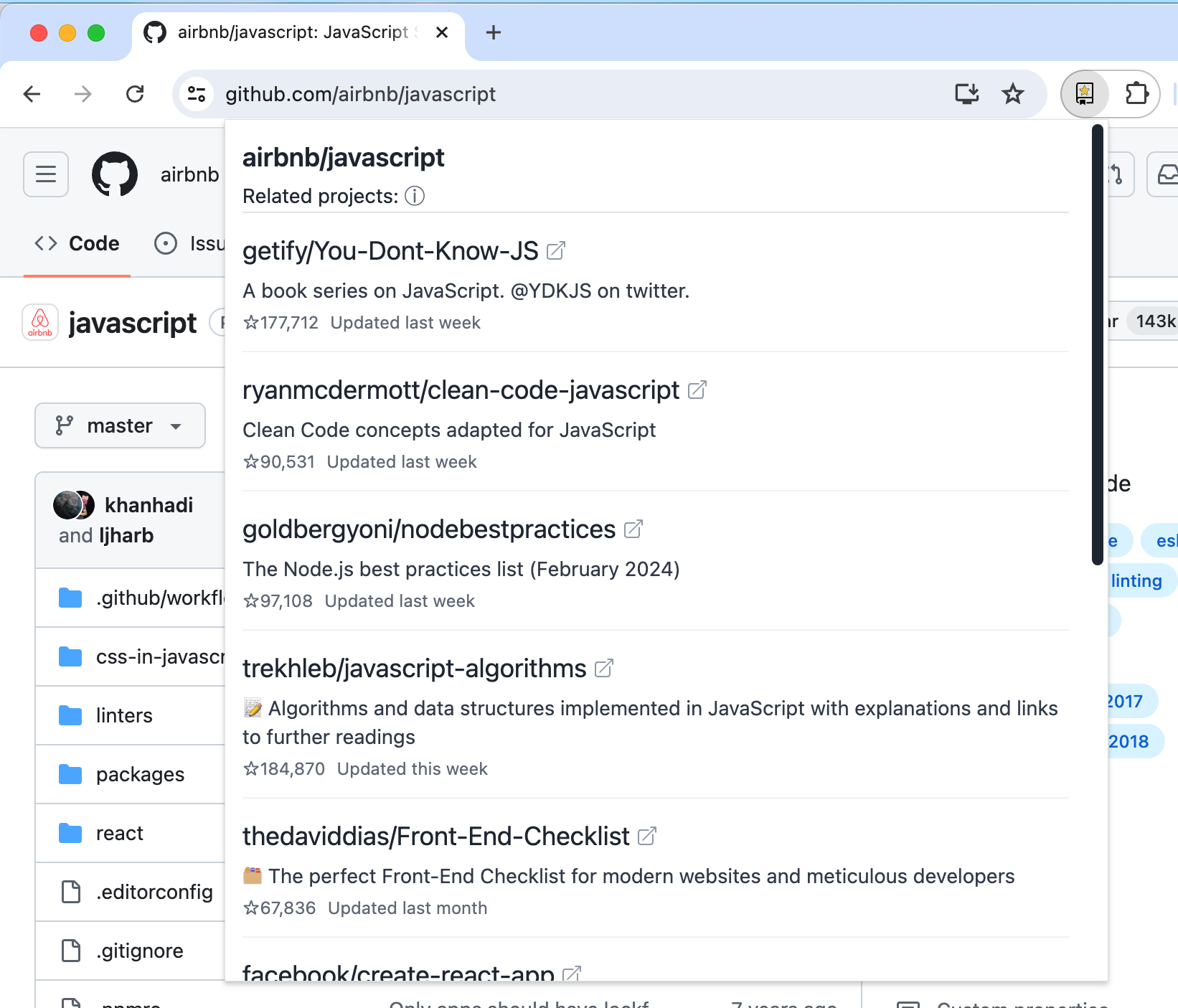Open site information icon in address bar

[x=197, y=94]
